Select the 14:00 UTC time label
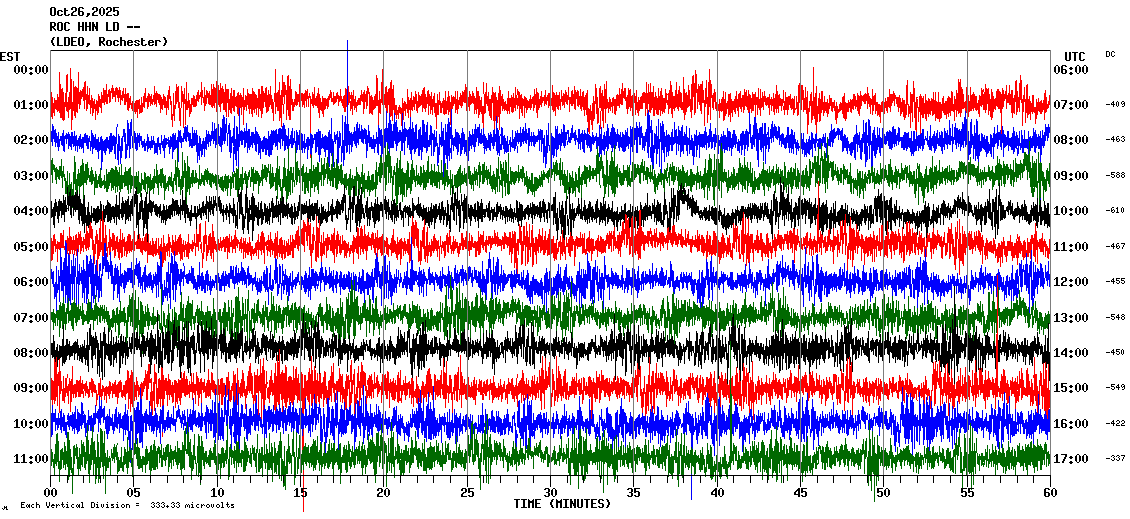 coord(1070,353)
